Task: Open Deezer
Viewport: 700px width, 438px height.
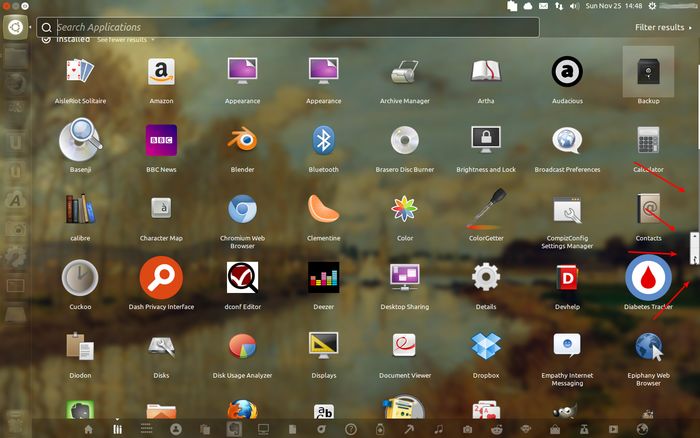Action: (324, 278)
